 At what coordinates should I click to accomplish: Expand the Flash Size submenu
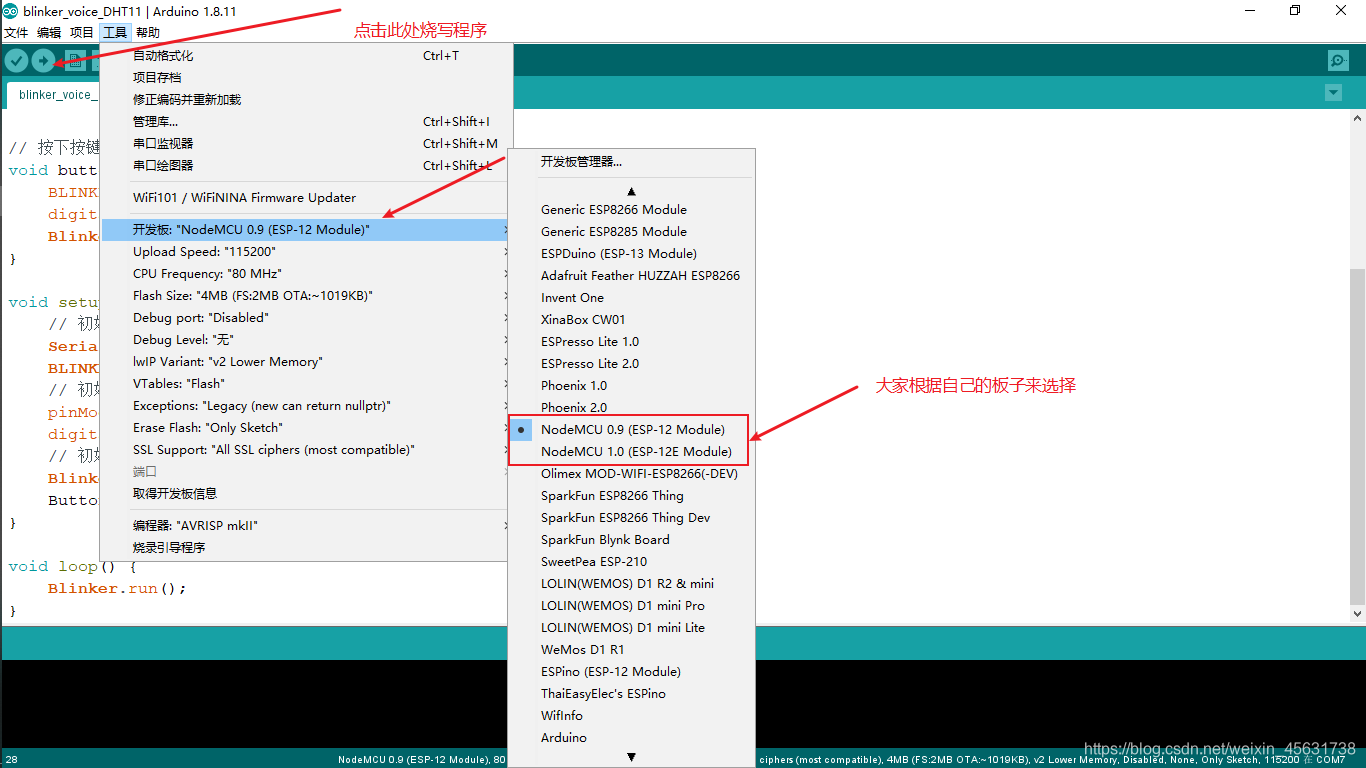(300, 295)
